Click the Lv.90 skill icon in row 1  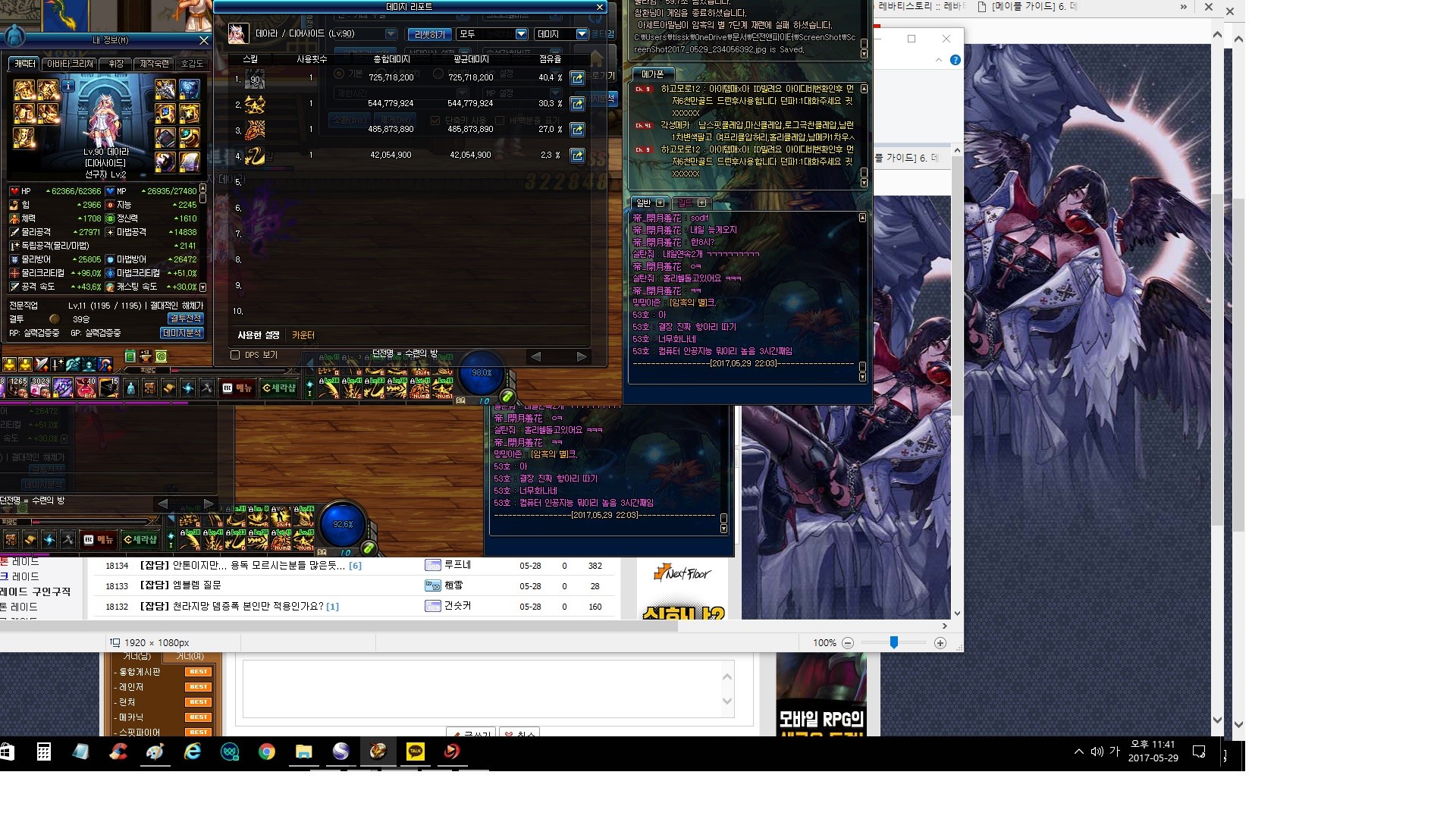pyautogui.click(x=255, y=78)
